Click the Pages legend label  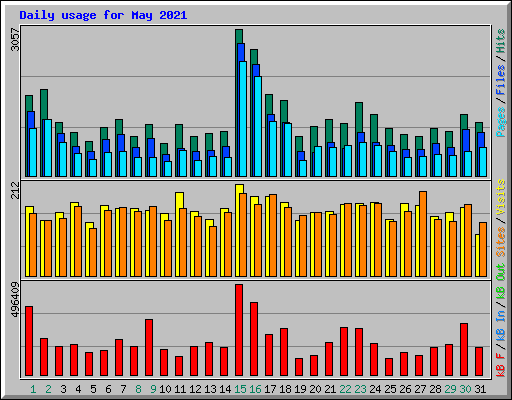500,122
